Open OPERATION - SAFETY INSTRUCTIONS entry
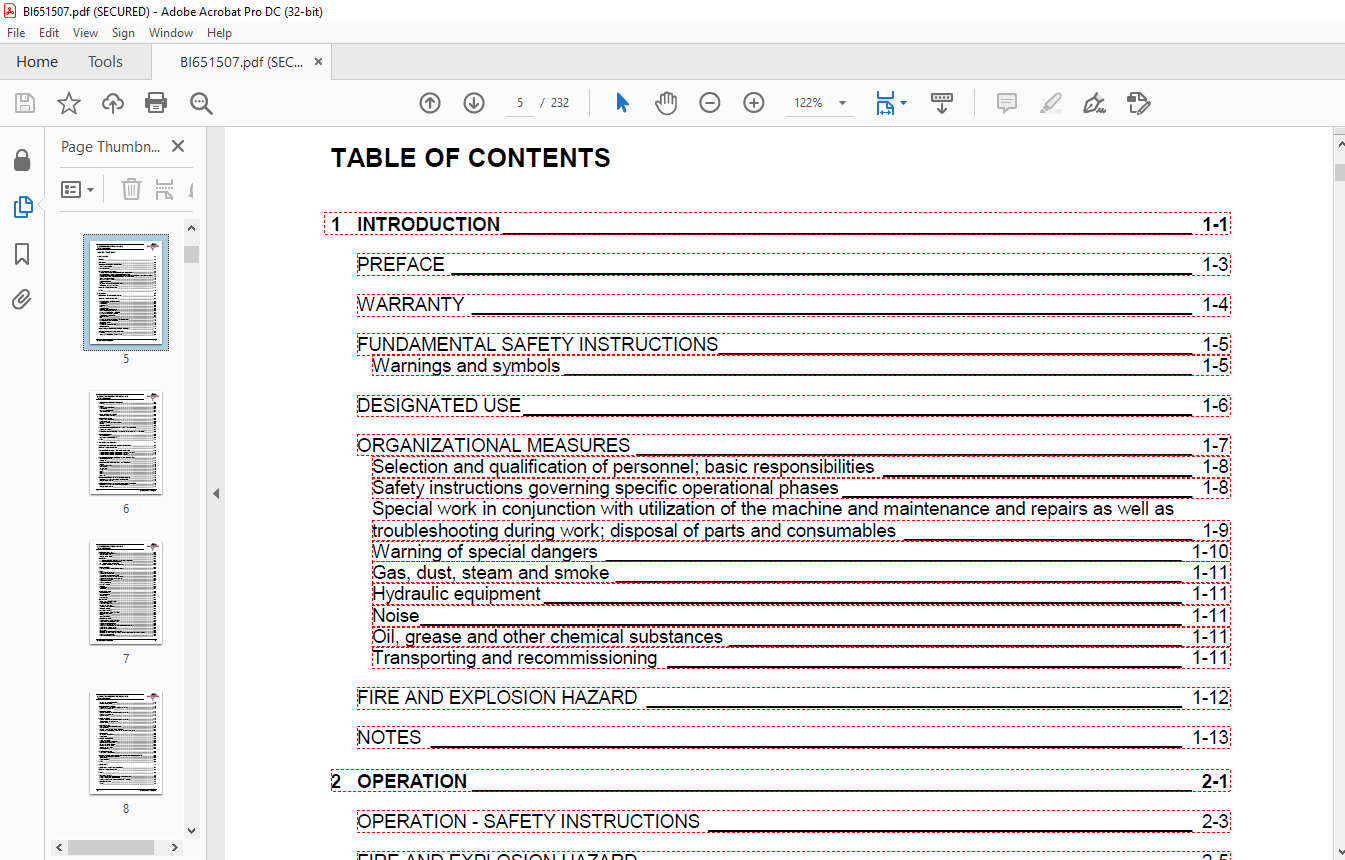Viewport: 1345px width, 860px height. tap(793, 821)
